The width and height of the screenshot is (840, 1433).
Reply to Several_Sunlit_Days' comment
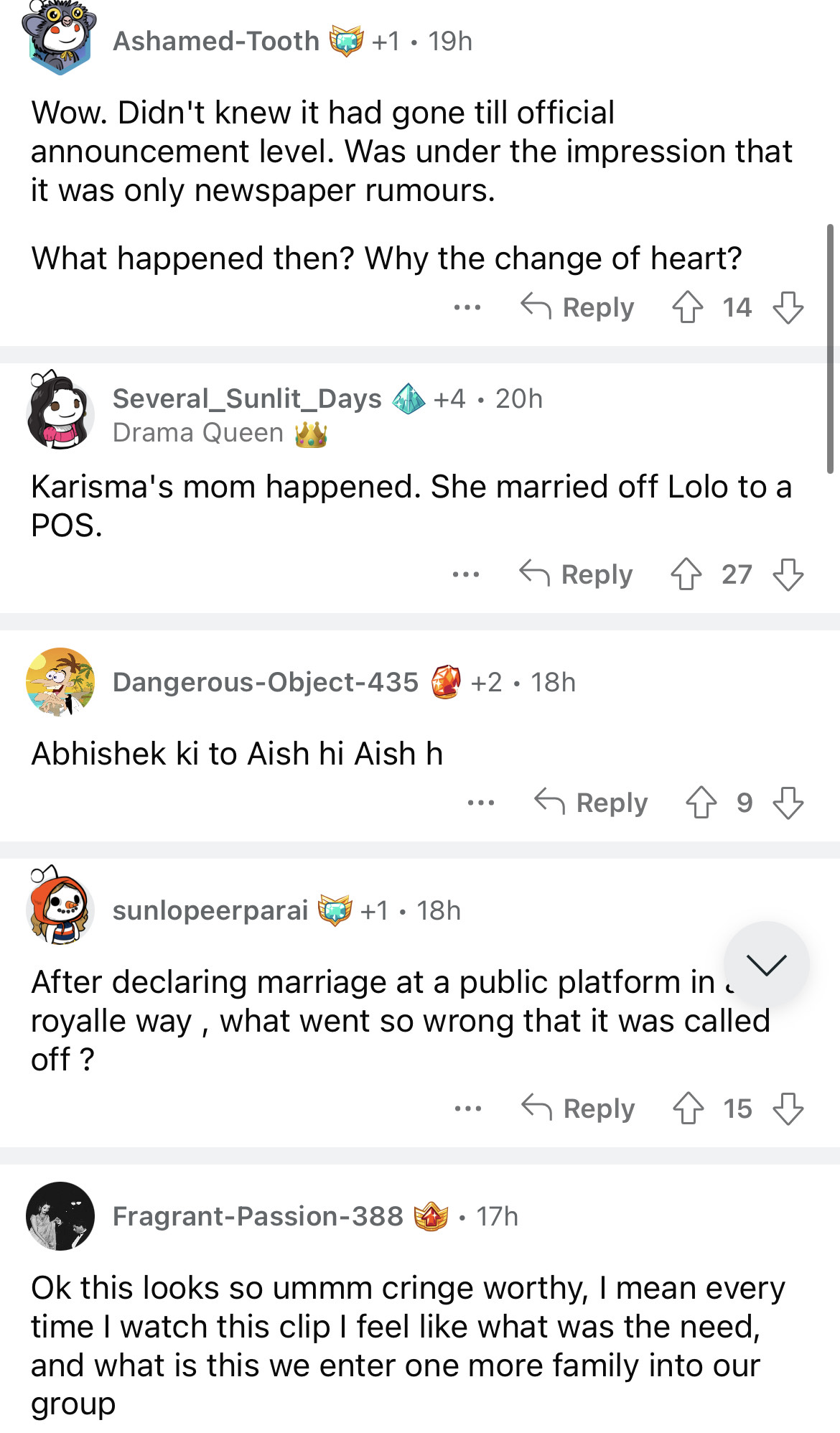577,574
